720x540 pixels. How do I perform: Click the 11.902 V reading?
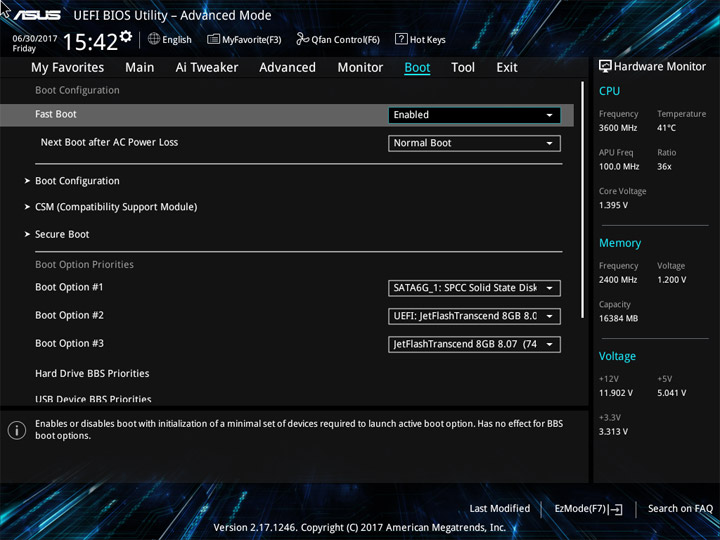(615, 393)
